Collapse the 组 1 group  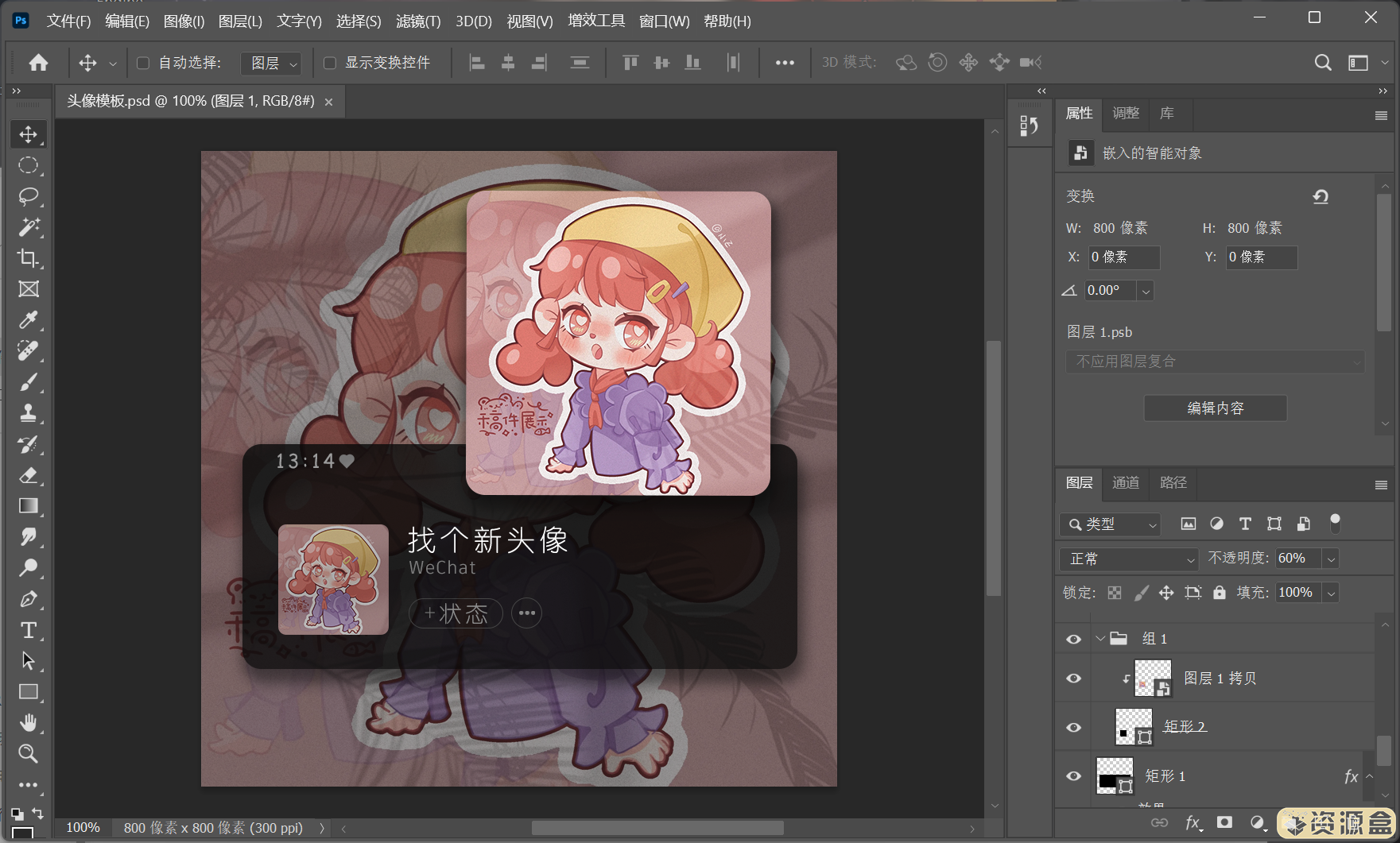(1100, 639)
